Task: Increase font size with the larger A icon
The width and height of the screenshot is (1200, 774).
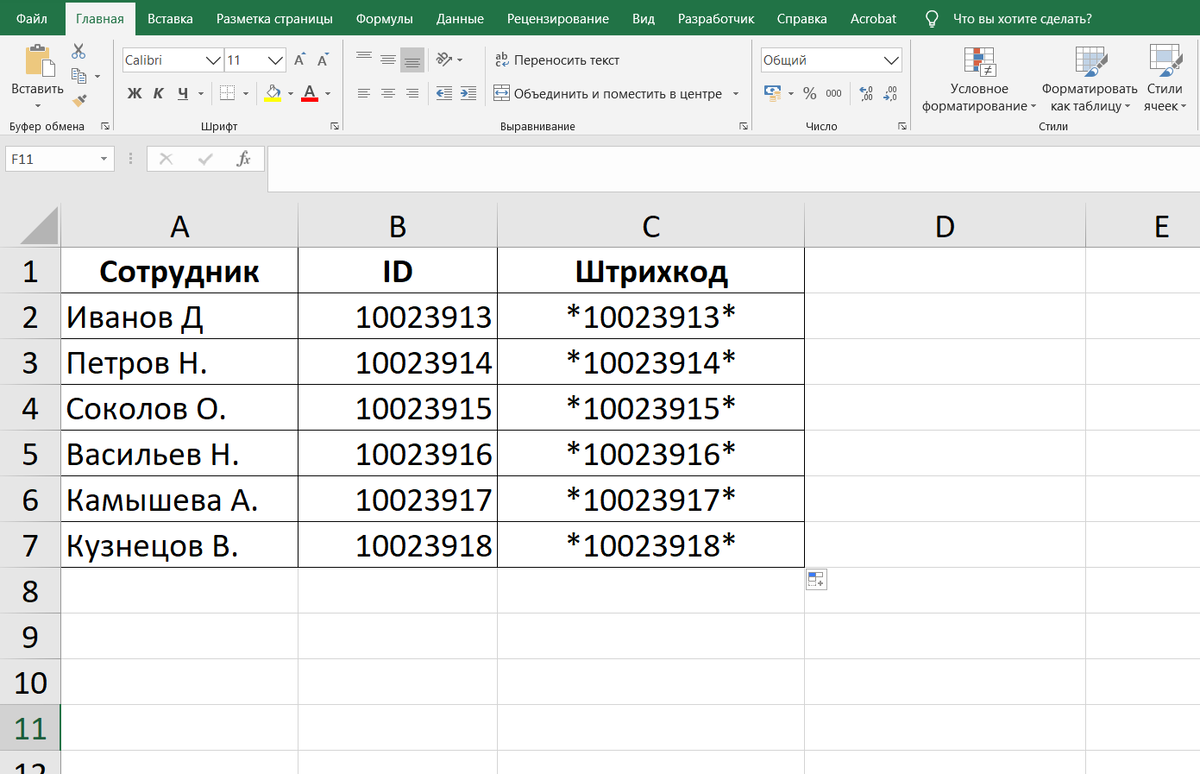Action: (x=299, y=60)
